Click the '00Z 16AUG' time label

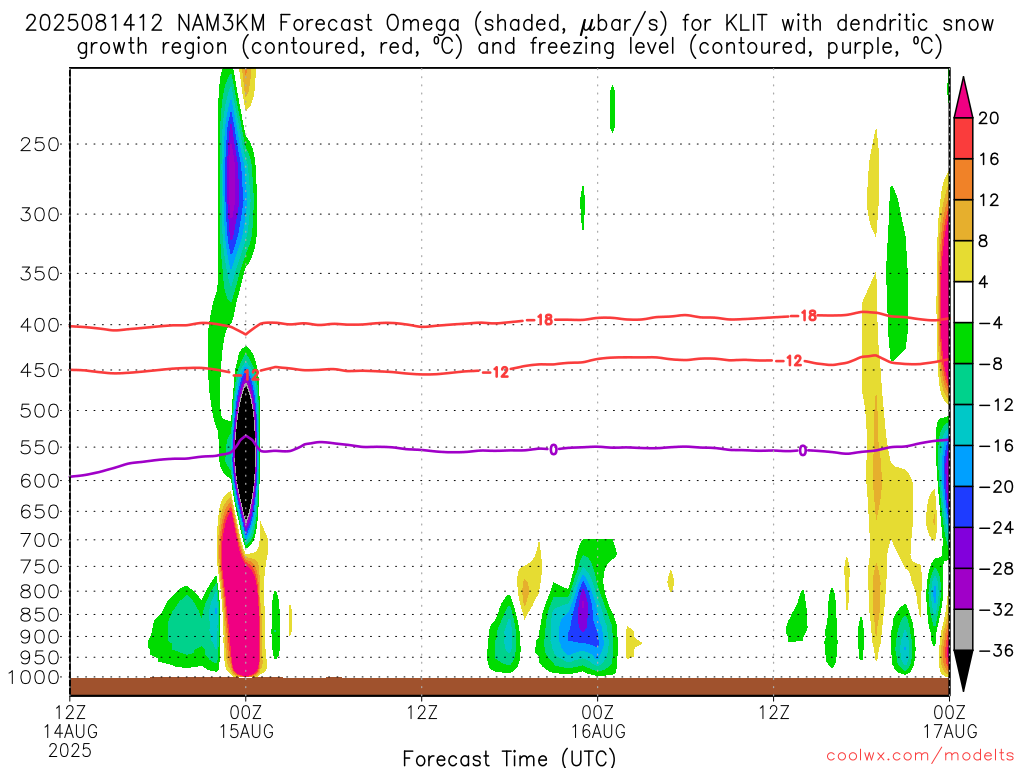598,721
